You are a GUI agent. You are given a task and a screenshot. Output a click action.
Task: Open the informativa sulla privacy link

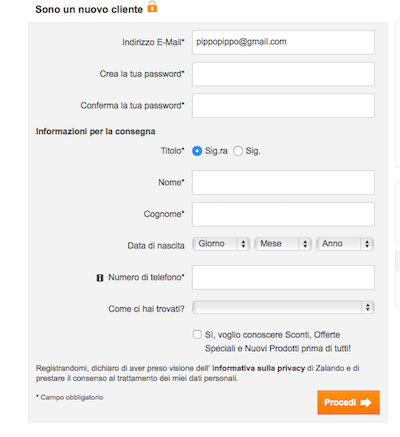point(259,368)
